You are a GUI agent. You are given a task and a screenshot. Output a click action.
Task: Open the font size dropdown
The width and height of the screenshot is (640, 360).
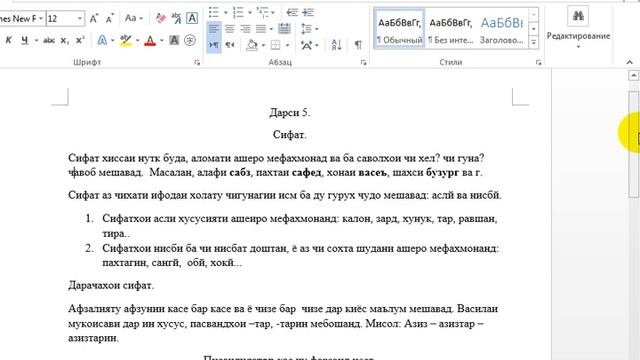point(80,18)
